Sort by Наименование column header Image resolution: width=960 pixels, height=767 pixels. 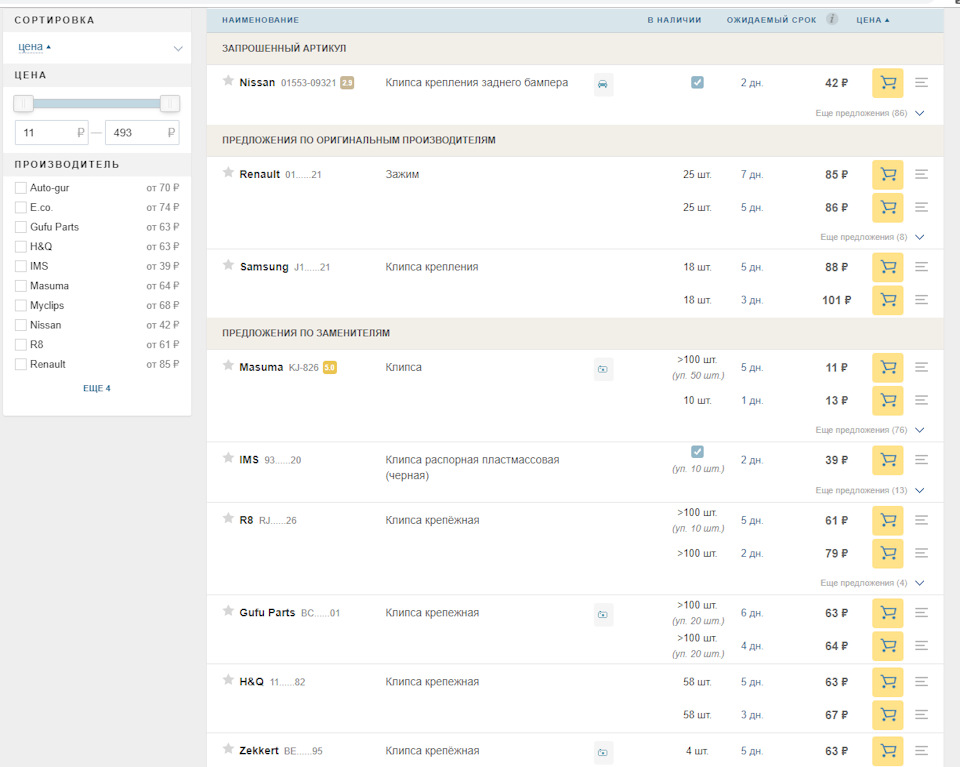[260, 20]
